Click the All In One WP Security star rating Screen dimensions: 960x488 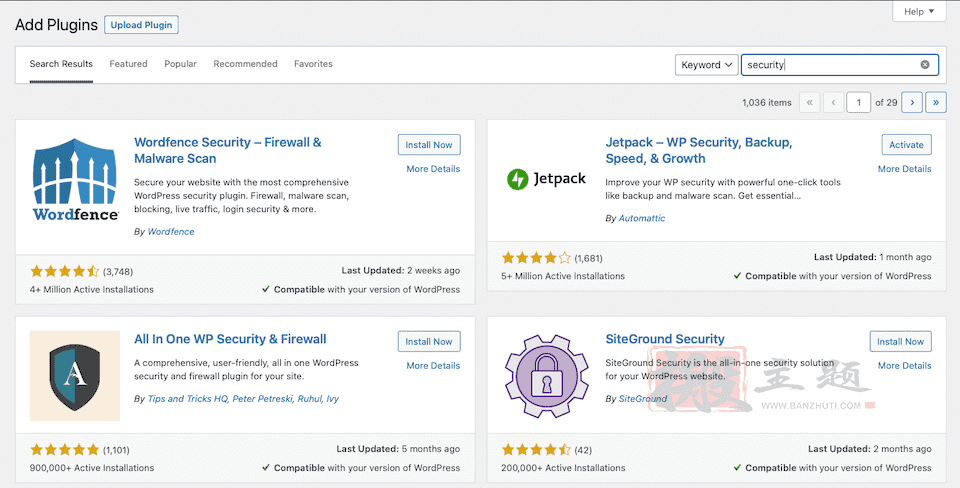pos(64,450)
